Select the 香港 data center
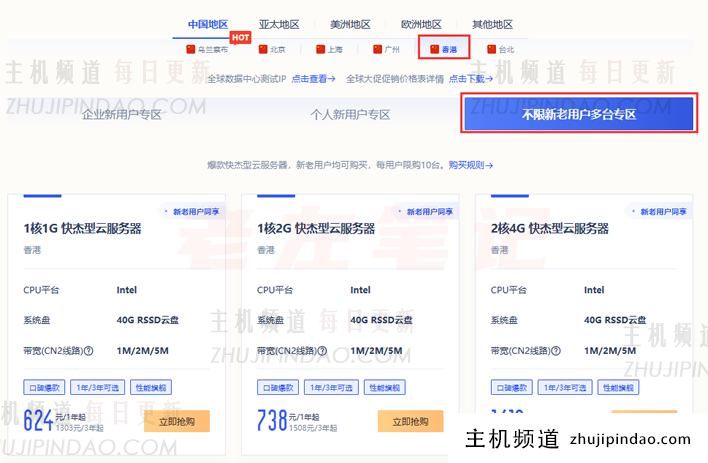Image resolution: width=708 pixels, height=463 pixels. click(x=444, y=49)
